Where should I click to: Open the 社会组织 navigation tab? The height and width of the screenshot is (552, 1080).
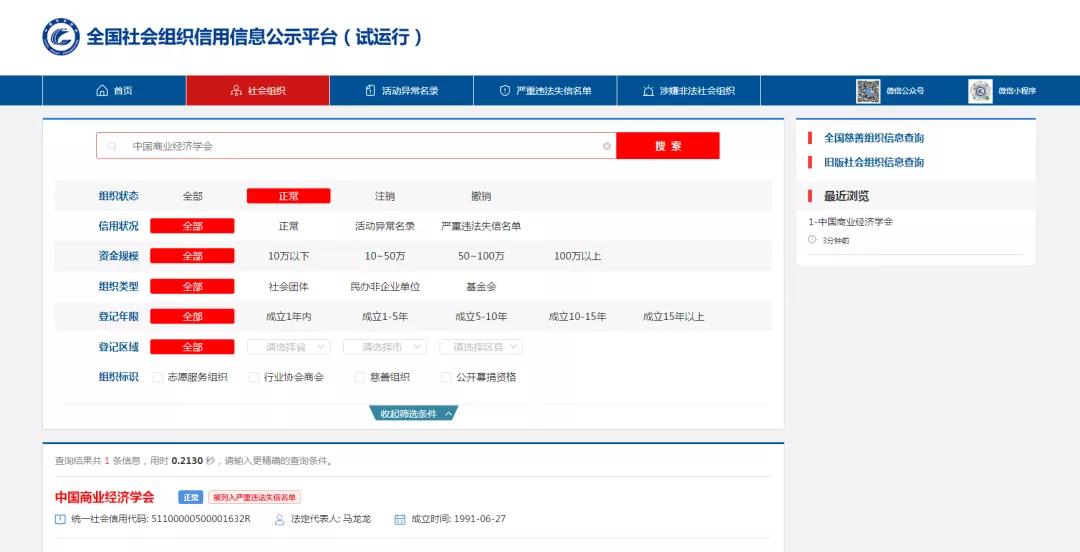click(258, 91)
